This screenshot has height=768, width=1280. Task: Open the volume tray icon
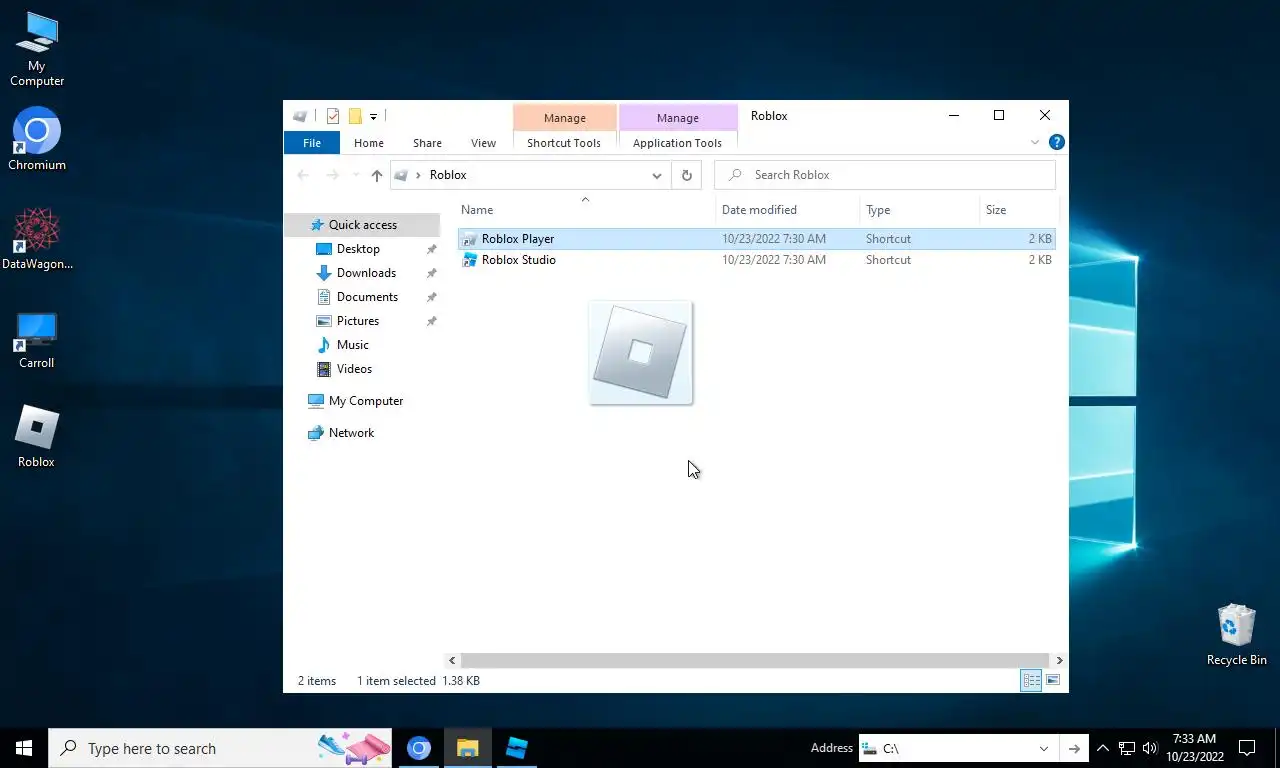[x=1149, y=748]
